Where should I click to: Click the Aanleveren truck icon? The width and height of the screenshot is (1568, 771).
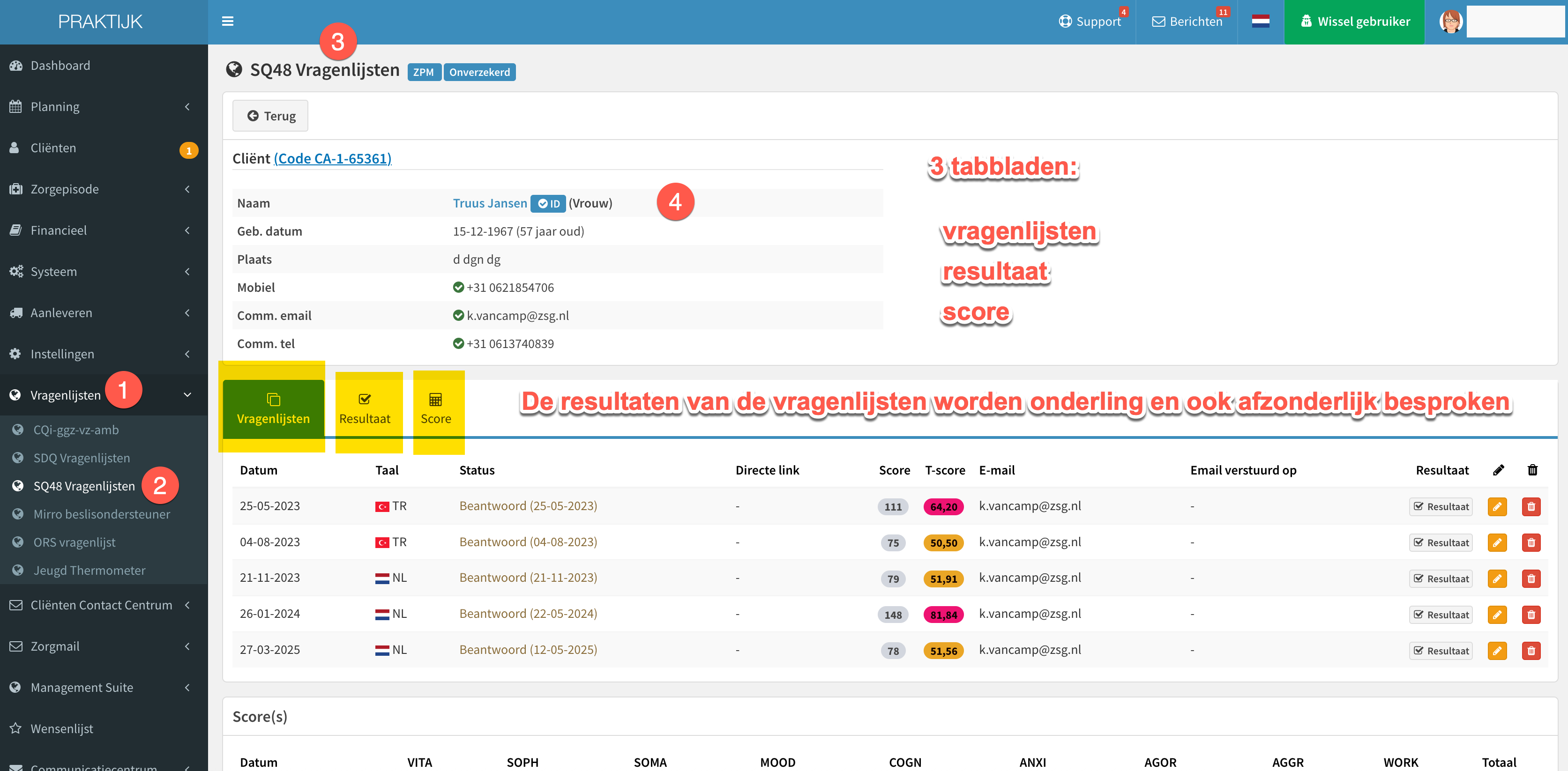(16, 313)
